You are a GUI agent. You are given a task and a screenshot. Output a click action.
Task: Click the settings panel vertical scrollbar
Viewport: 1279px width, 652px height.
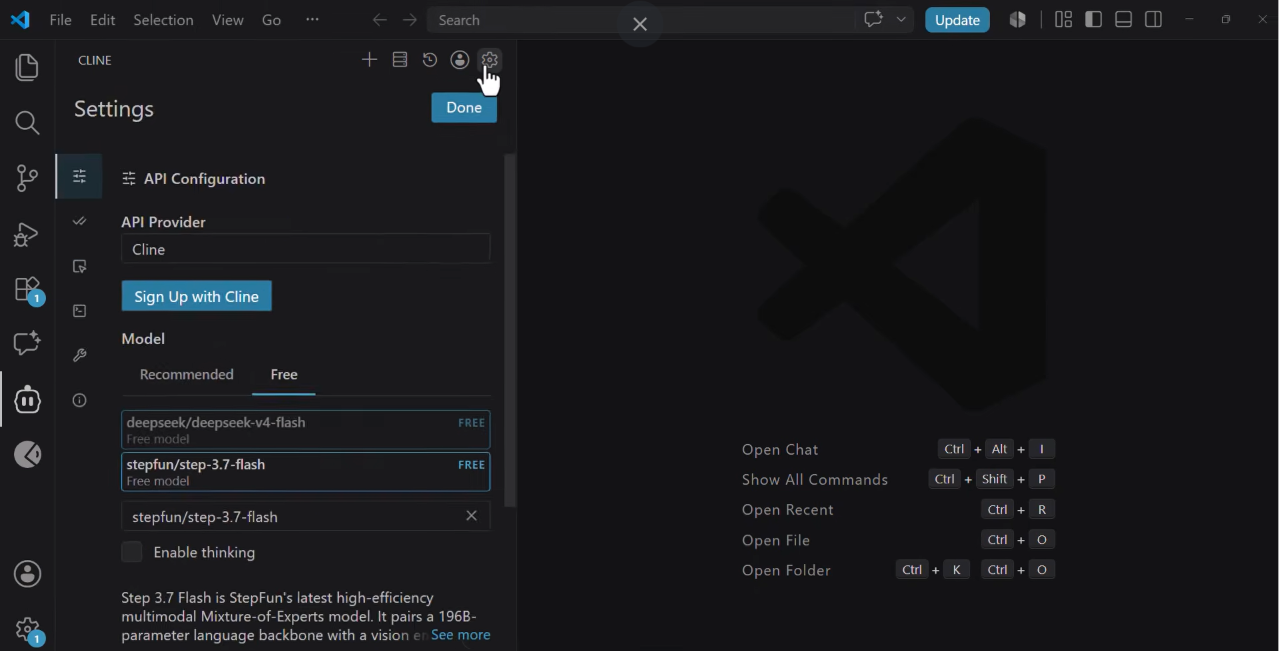pos(510,330)
